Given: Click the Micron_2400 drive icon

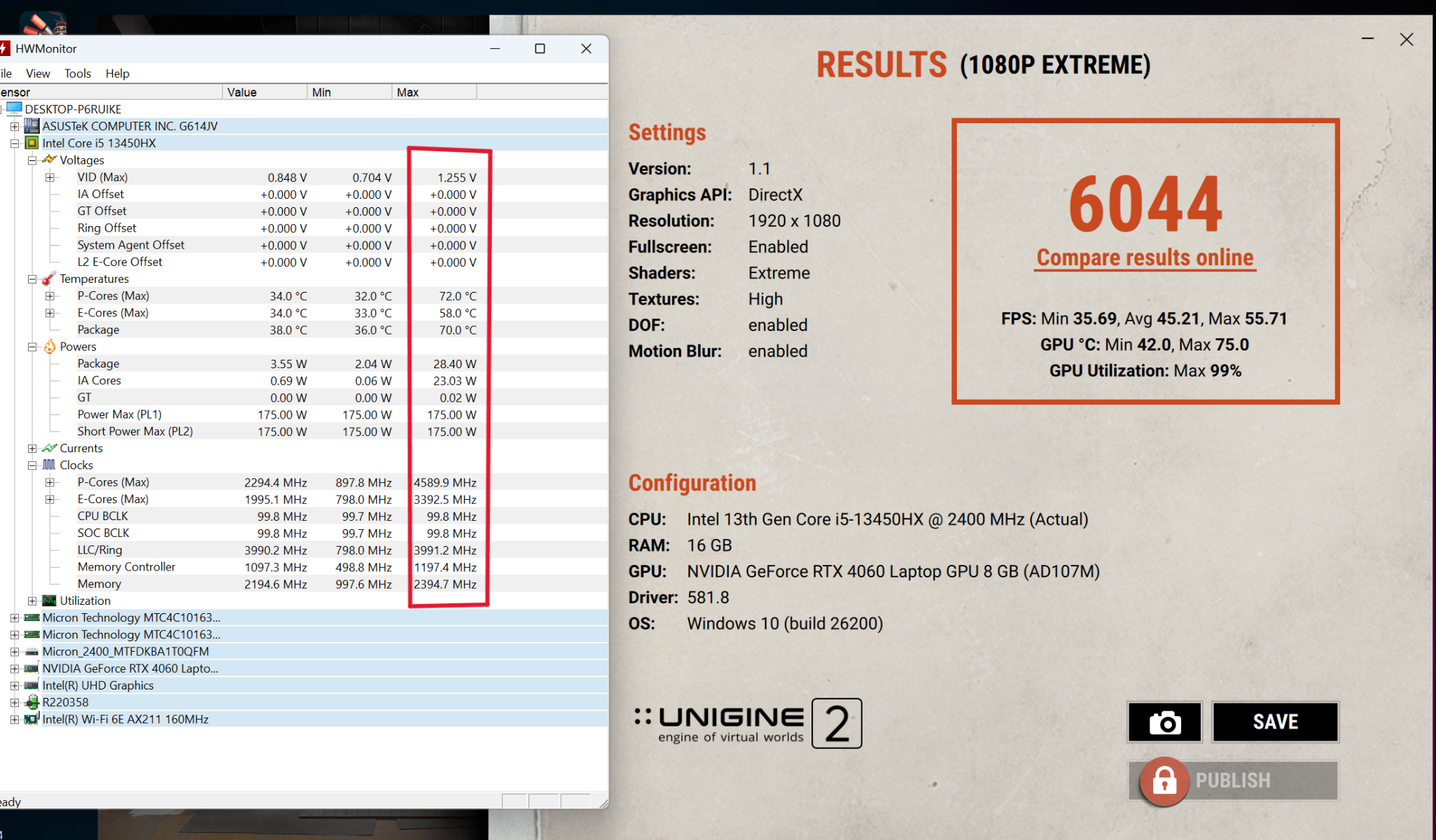Looking at the screenshot, I should coord(32,652).
